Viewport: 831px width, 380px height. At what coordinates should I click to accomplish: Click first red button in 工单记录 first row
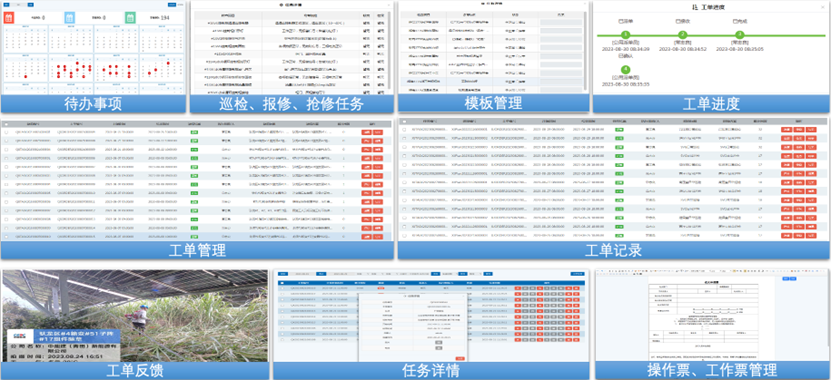point(786,129)
